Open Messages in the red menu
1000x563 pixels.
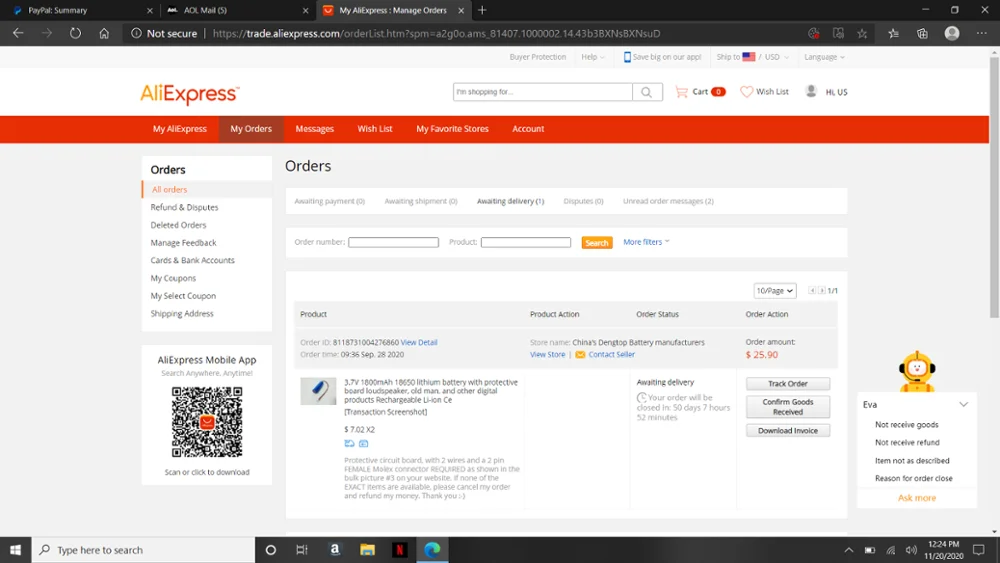[x=314, y=129]
